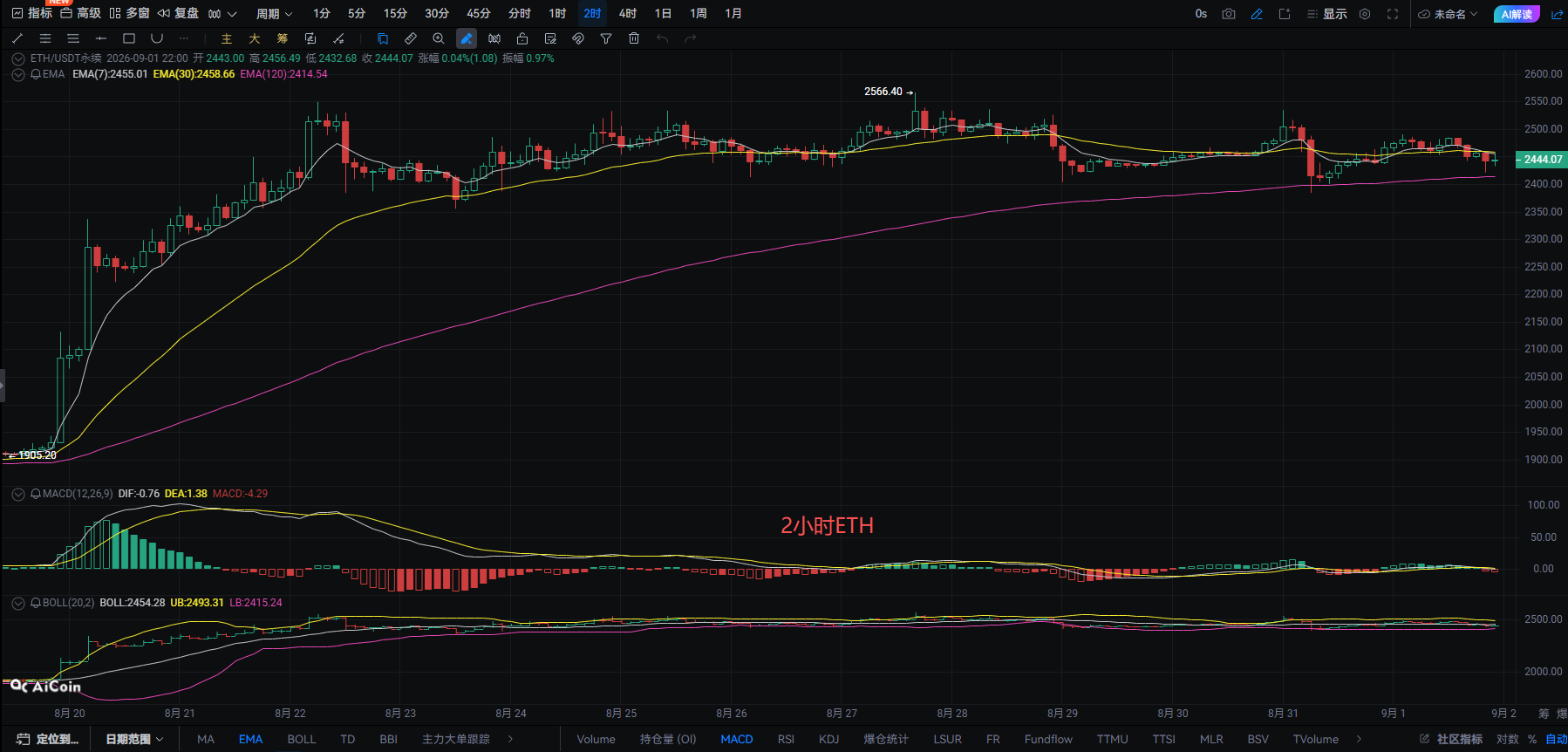Enable the KDJ sub indicator
The width and height of the screenshot is (1568, 752).
(828, 739)
